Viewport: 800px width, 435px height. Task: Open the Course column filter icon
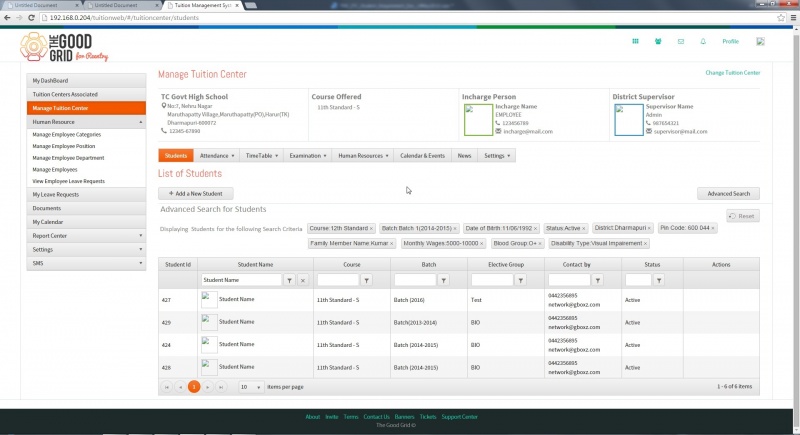pyautogui.click(x=366, y=280)
